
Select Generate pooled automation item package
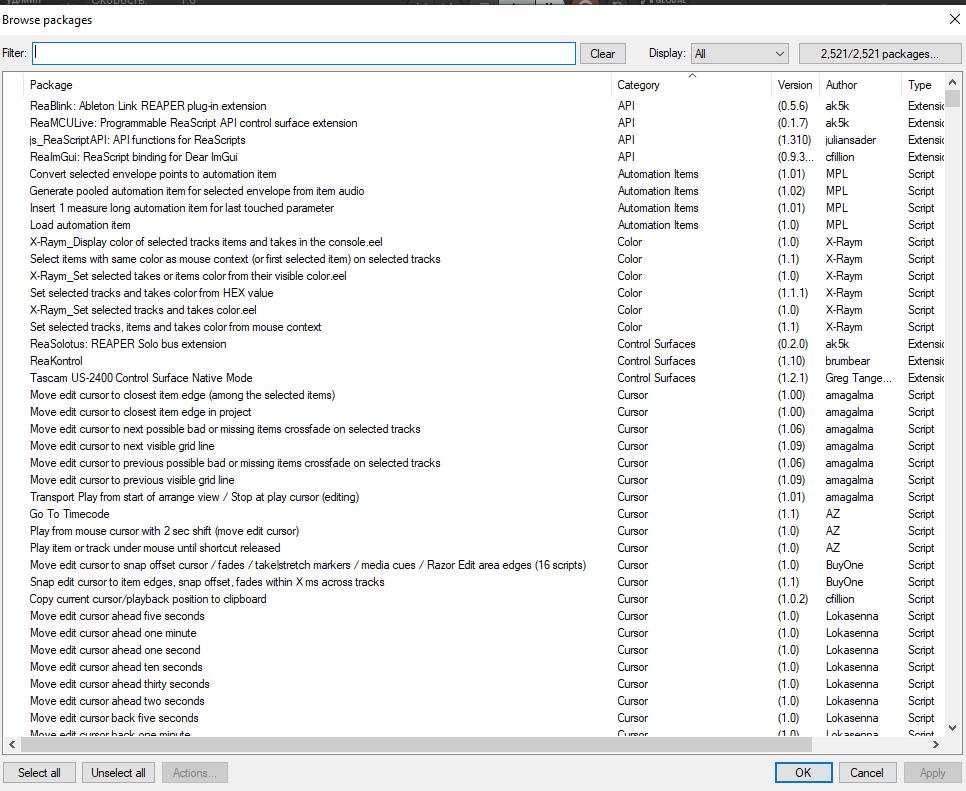pyautogui.click(x=197, y=191)
